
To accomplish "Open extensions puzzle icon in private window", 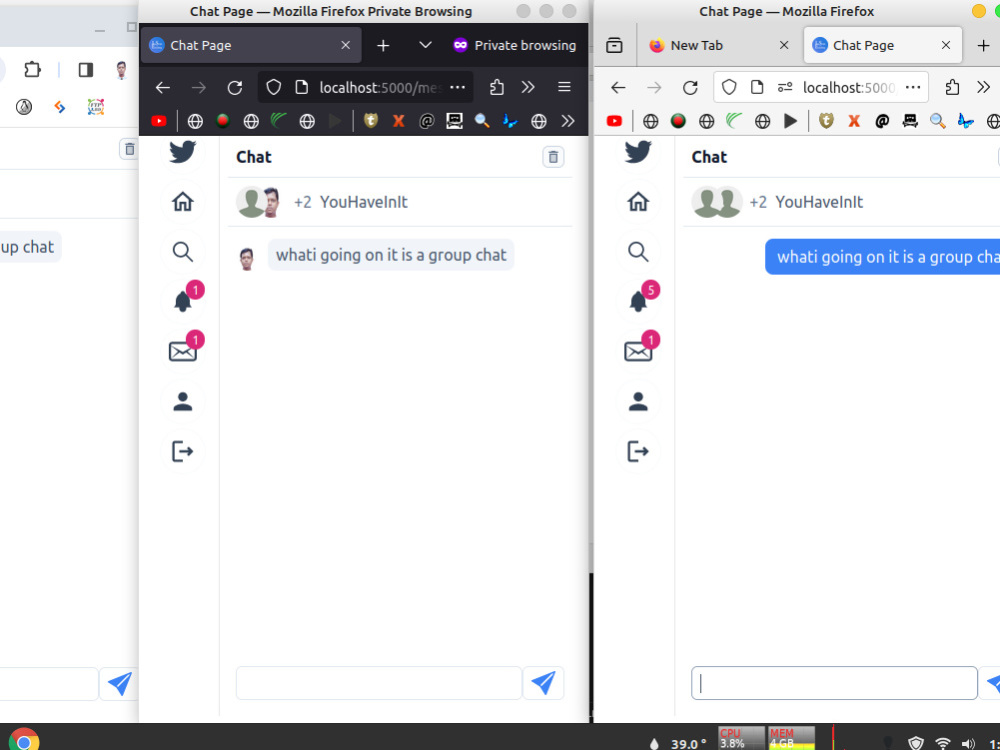I will (497, 87).
